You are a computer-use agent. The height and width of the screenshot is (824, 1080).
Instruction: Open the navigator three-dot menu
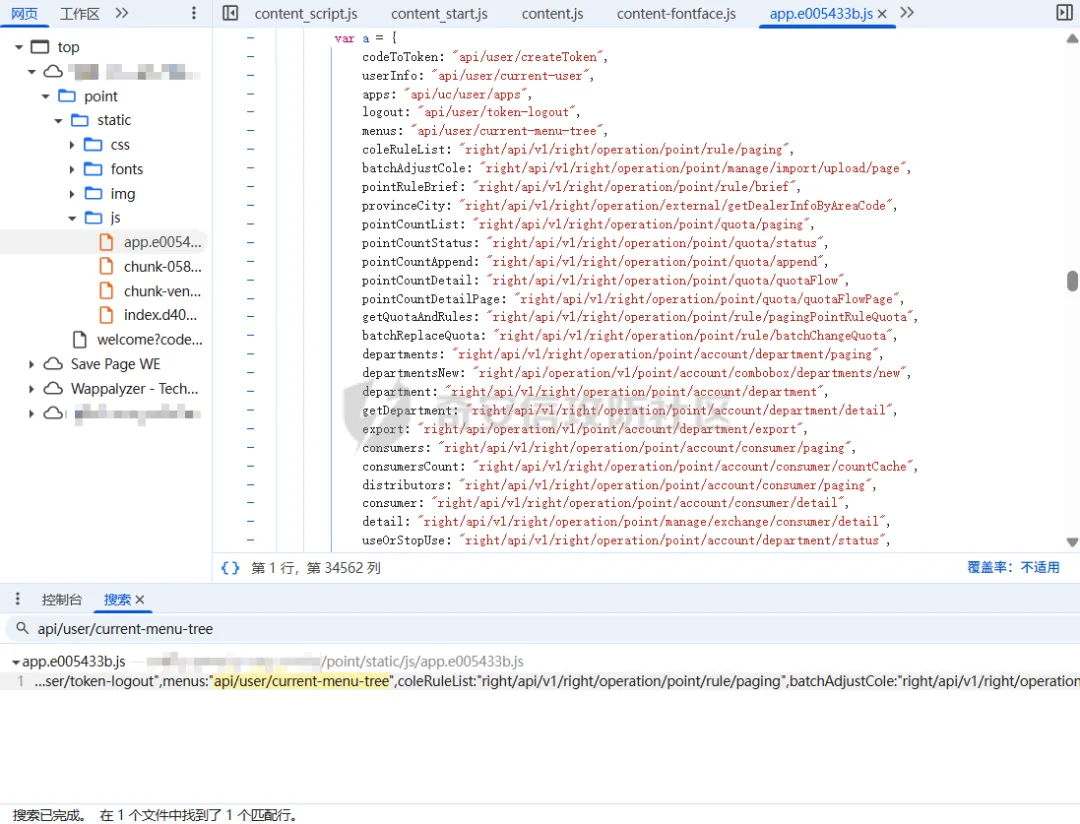pos(194,13)
